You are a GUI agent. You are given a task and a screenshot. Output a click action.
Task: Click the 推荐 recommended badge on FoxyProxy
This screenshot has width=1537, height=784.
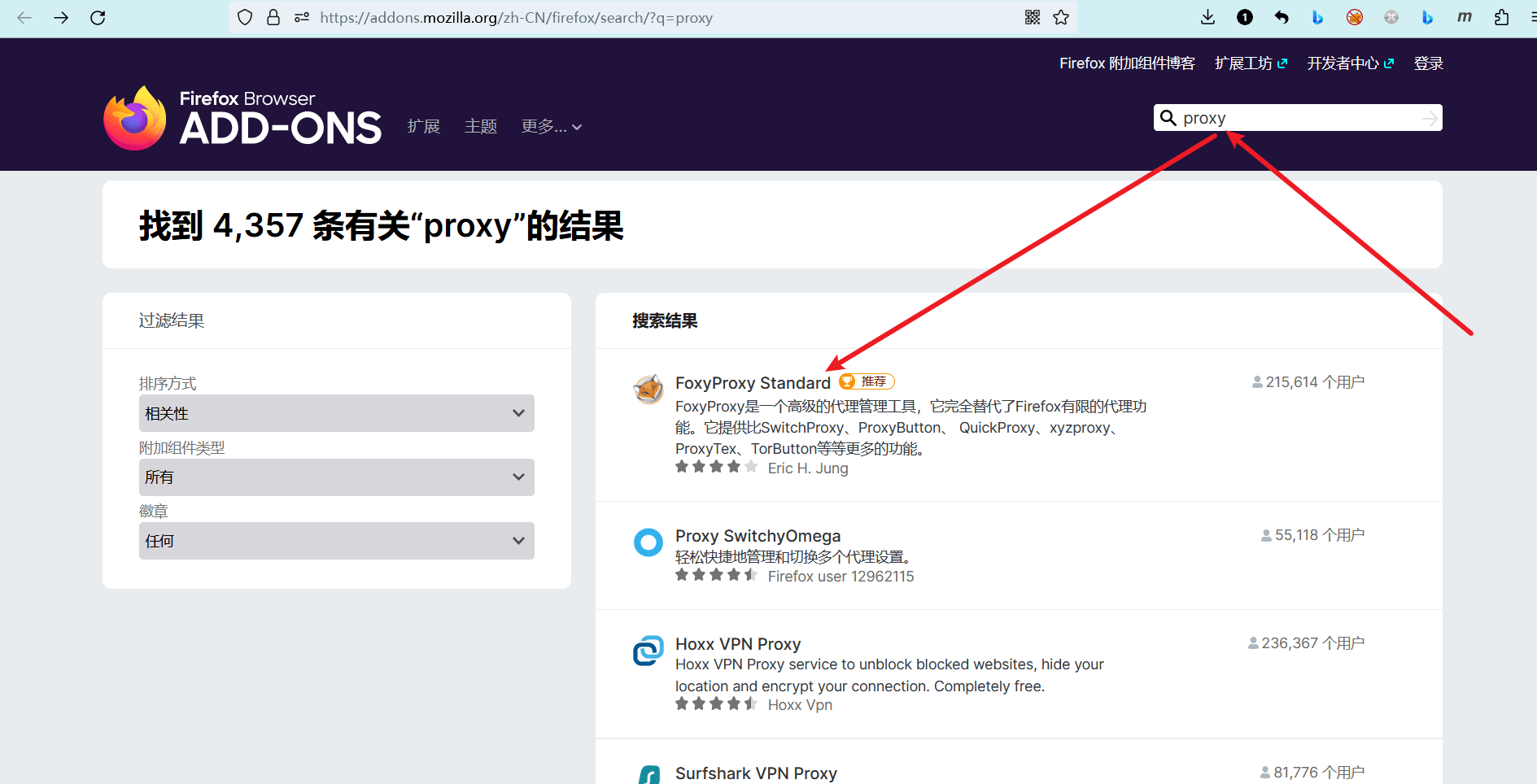pos(867,381)
